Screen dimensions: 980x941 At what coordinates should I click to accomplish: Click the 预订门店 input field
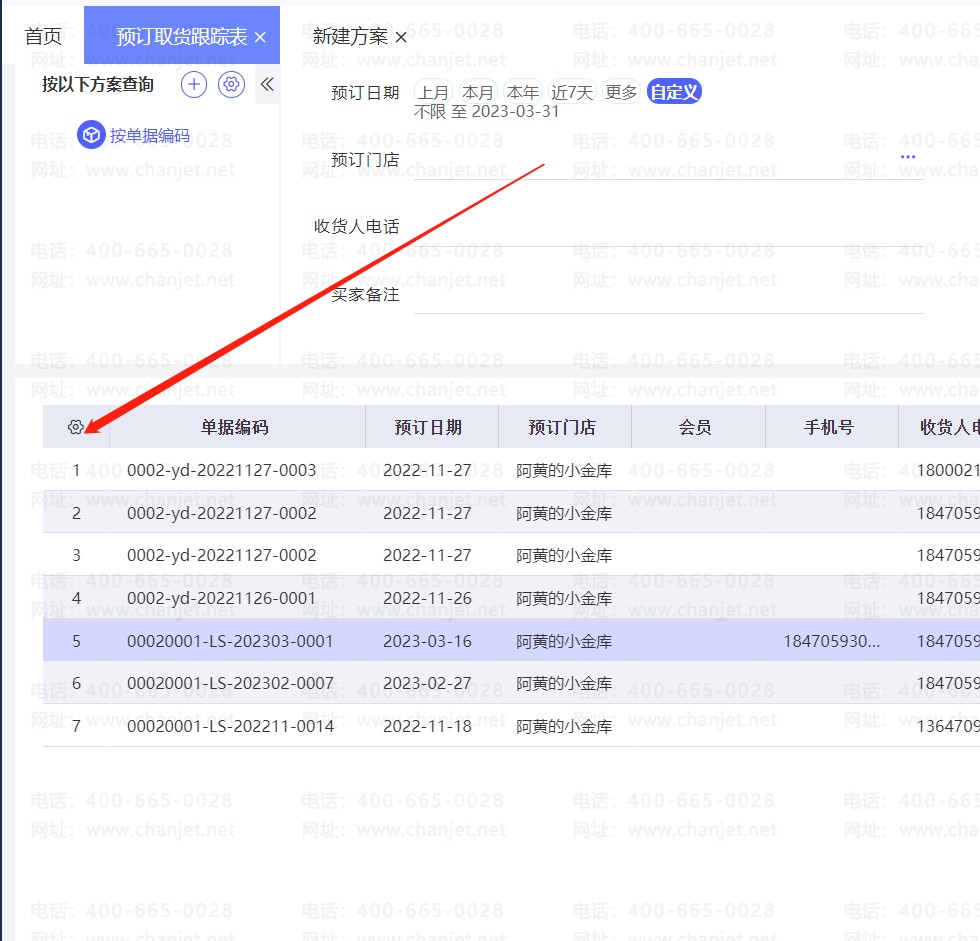coord(668,161)
